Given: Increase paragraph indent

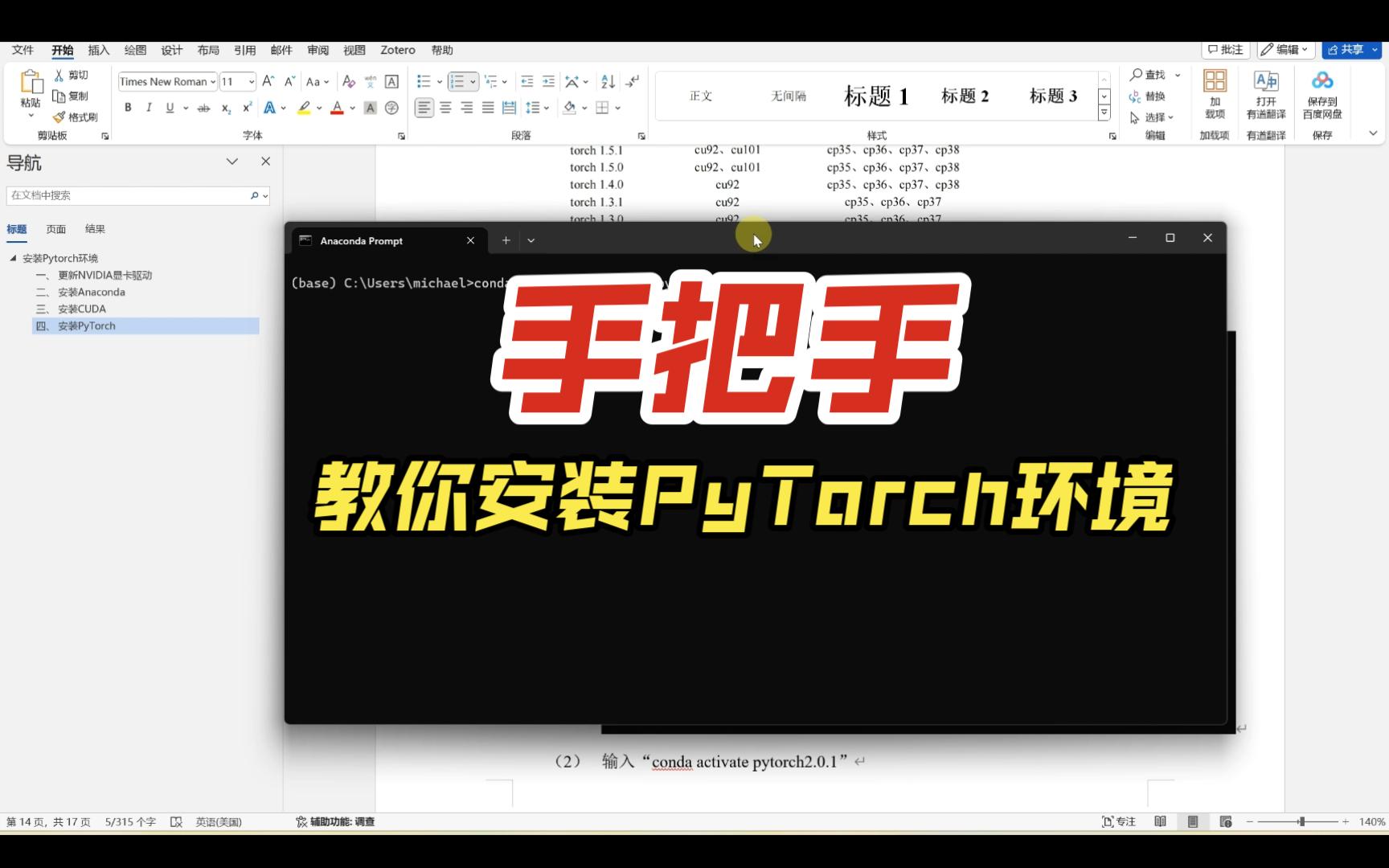Looking at the screenshot, I should (x=548, y=81).
